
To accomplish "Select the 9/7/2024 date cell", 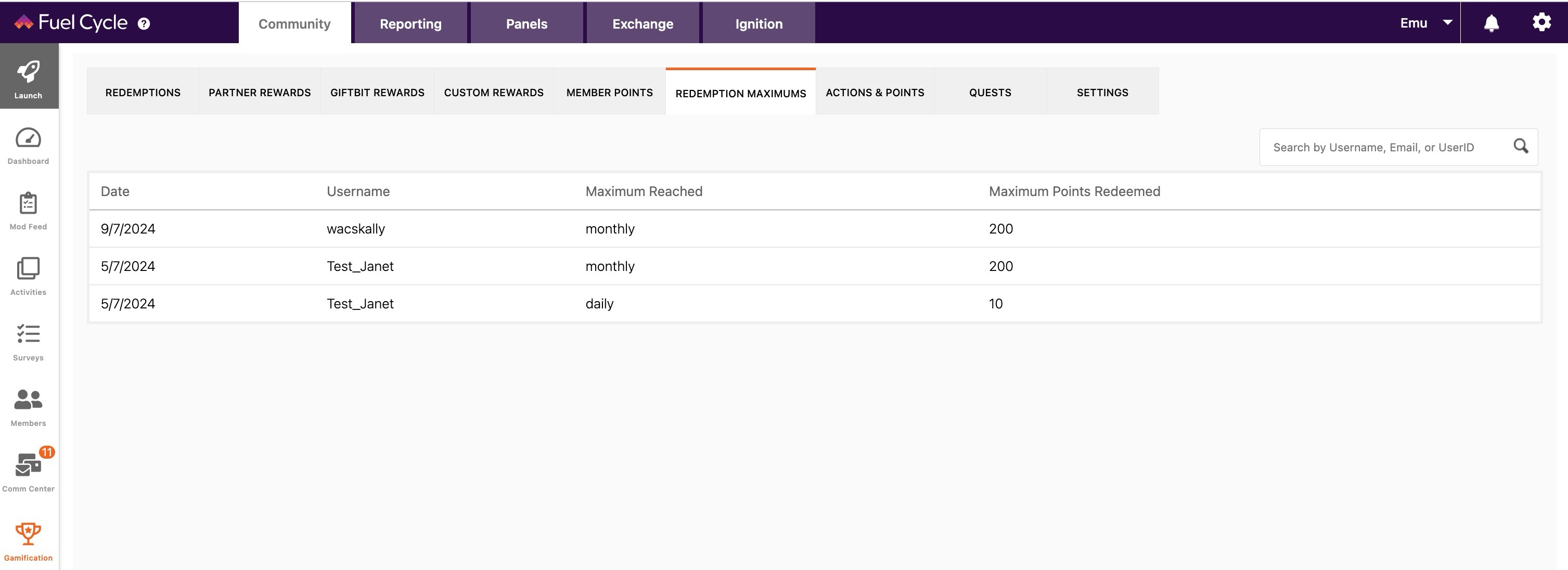I will click(x=128, y=229).
